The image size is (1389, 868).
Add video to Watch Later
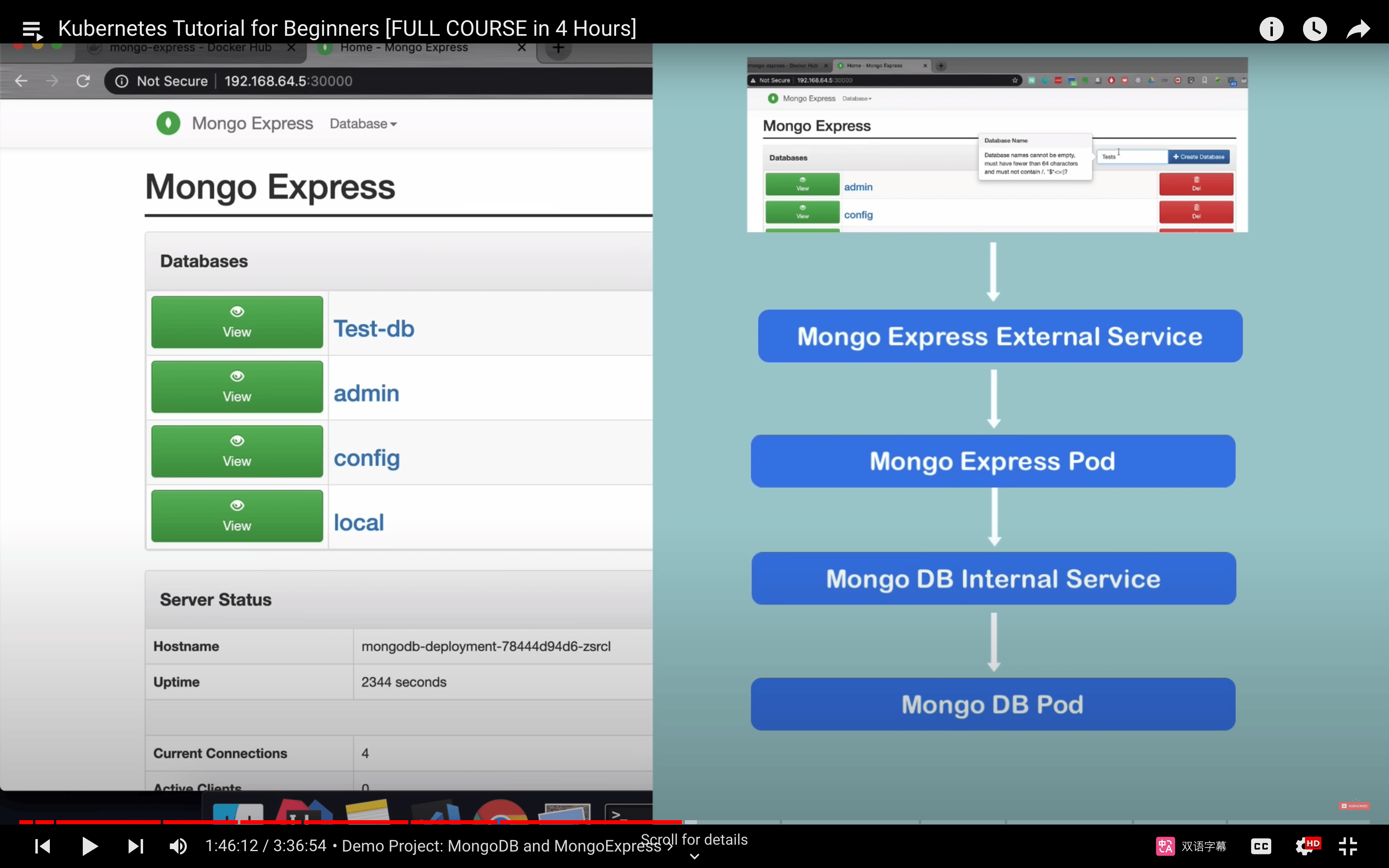pyautogui.click(x=1314, y=29)
